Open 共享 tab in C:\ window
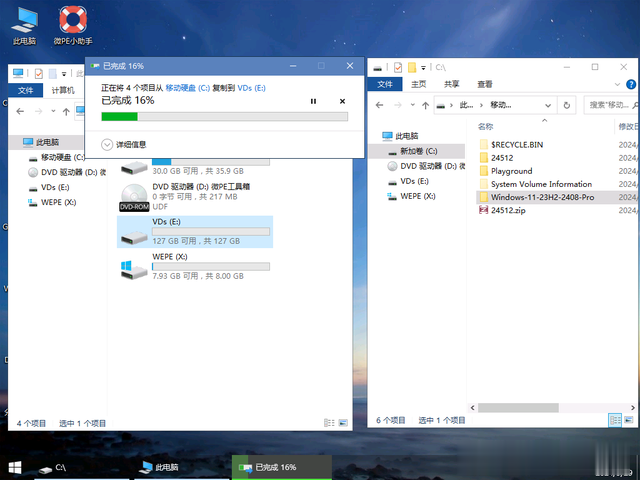 pos(451,84)
